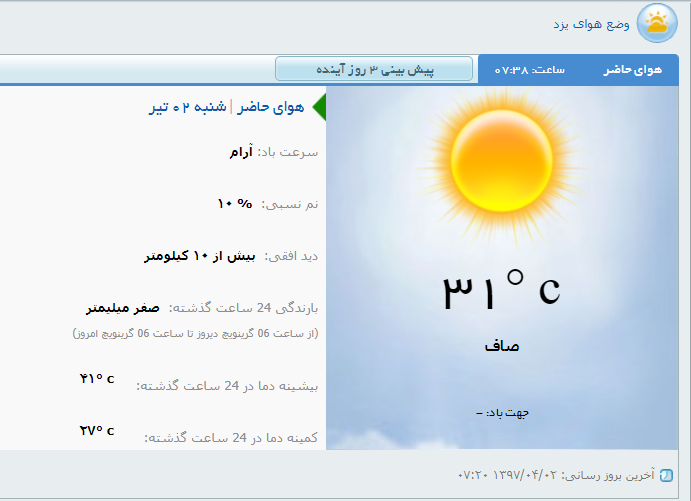
Task: Click the small refresh icon beside last update time
Action: (x=667, y=475)
